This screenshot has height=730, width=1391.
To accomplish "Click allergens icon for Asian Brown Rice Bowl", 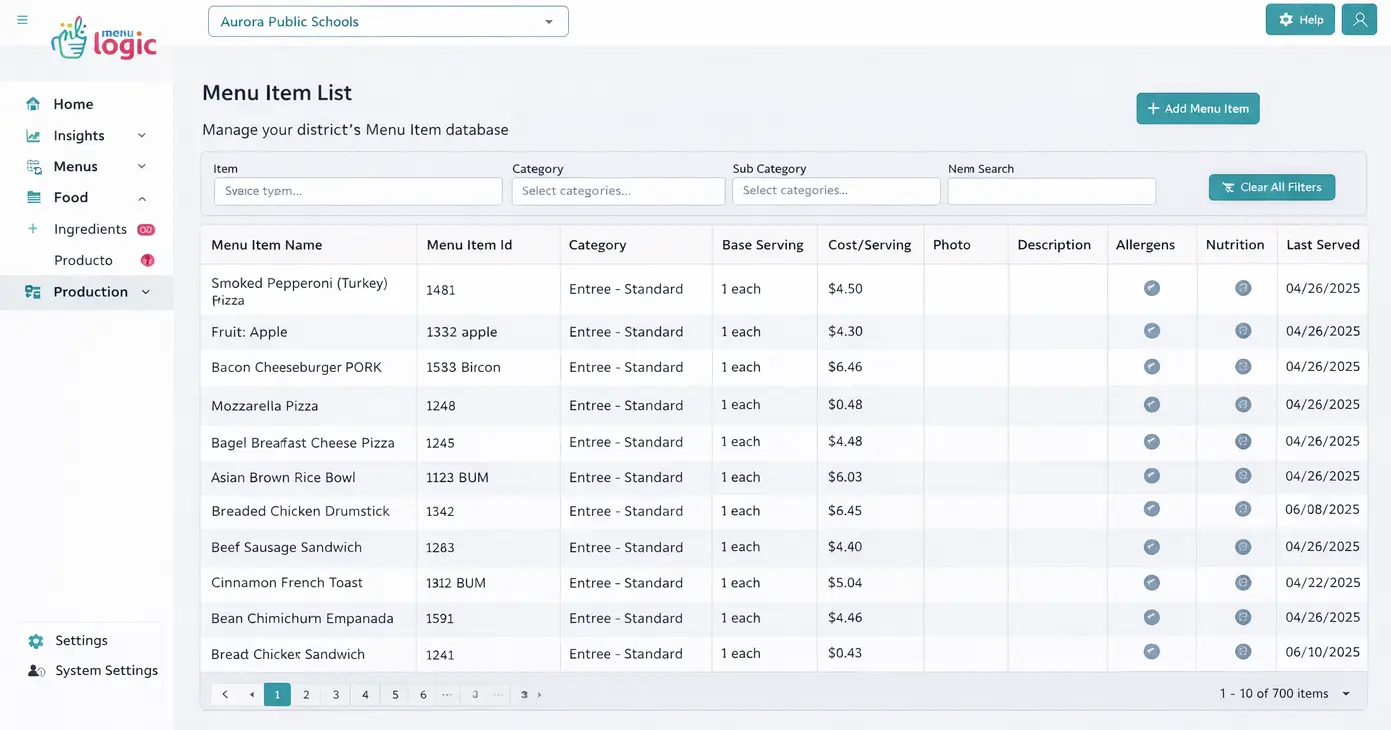I will pos(1151,476).
